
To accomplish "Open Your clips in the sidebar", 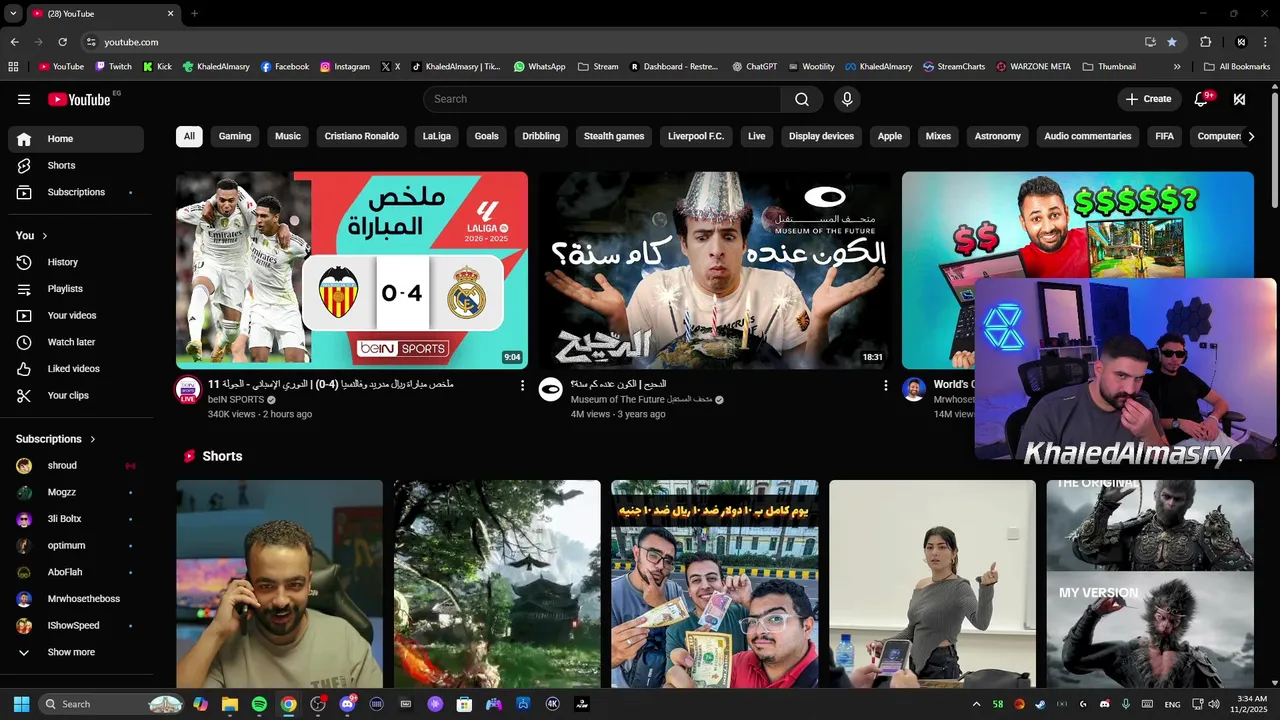I will [76, 396].
